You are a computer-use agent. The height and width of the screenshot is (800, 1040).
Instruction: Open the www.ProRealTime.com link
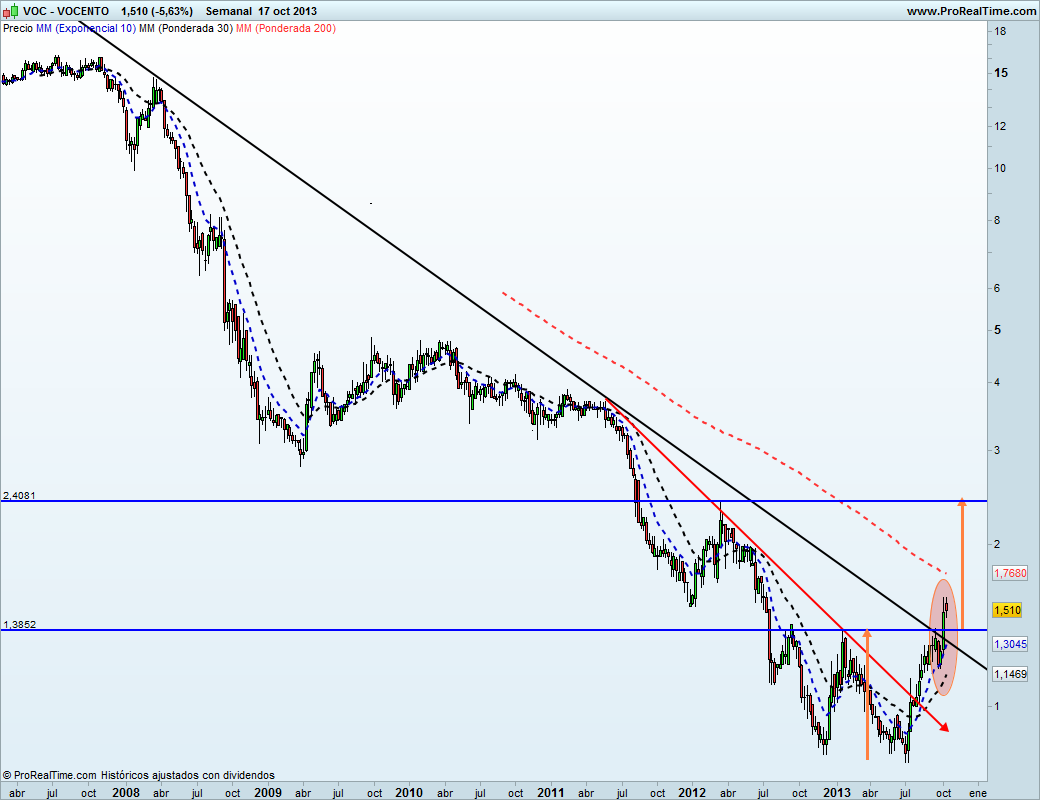(970, 11)
